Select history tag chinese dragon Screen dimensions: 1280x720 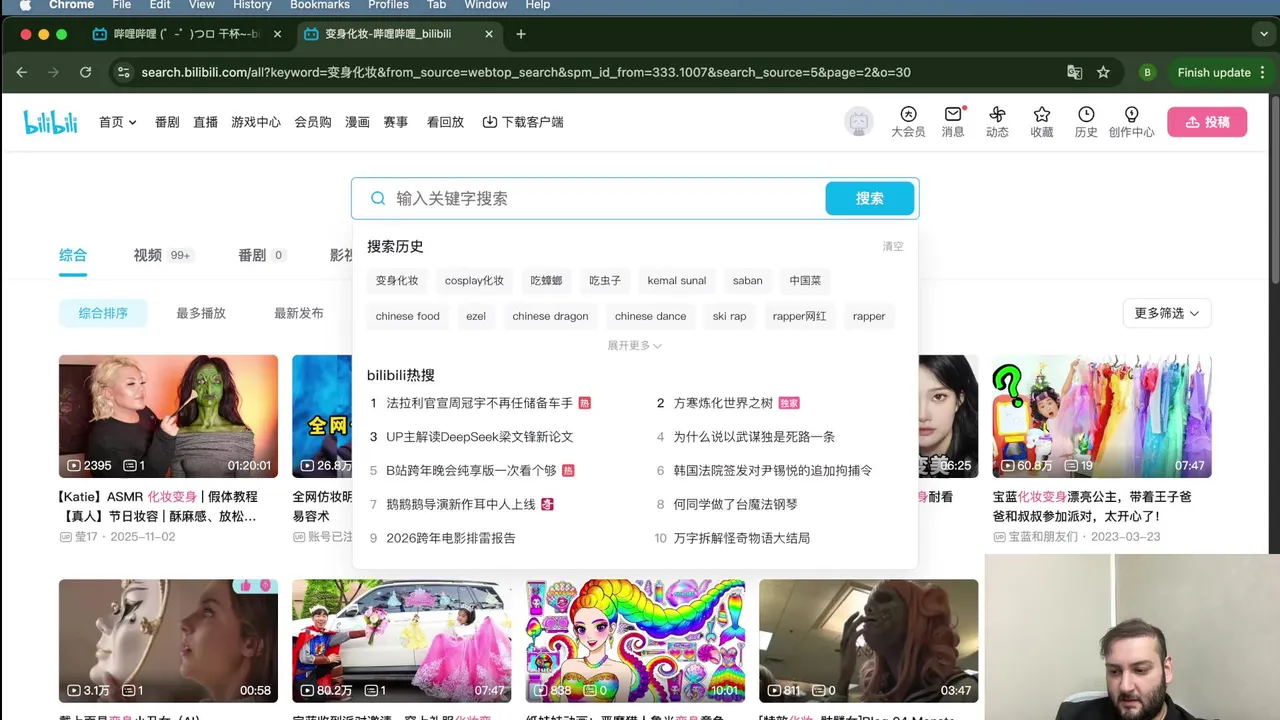tap(550, 316)
